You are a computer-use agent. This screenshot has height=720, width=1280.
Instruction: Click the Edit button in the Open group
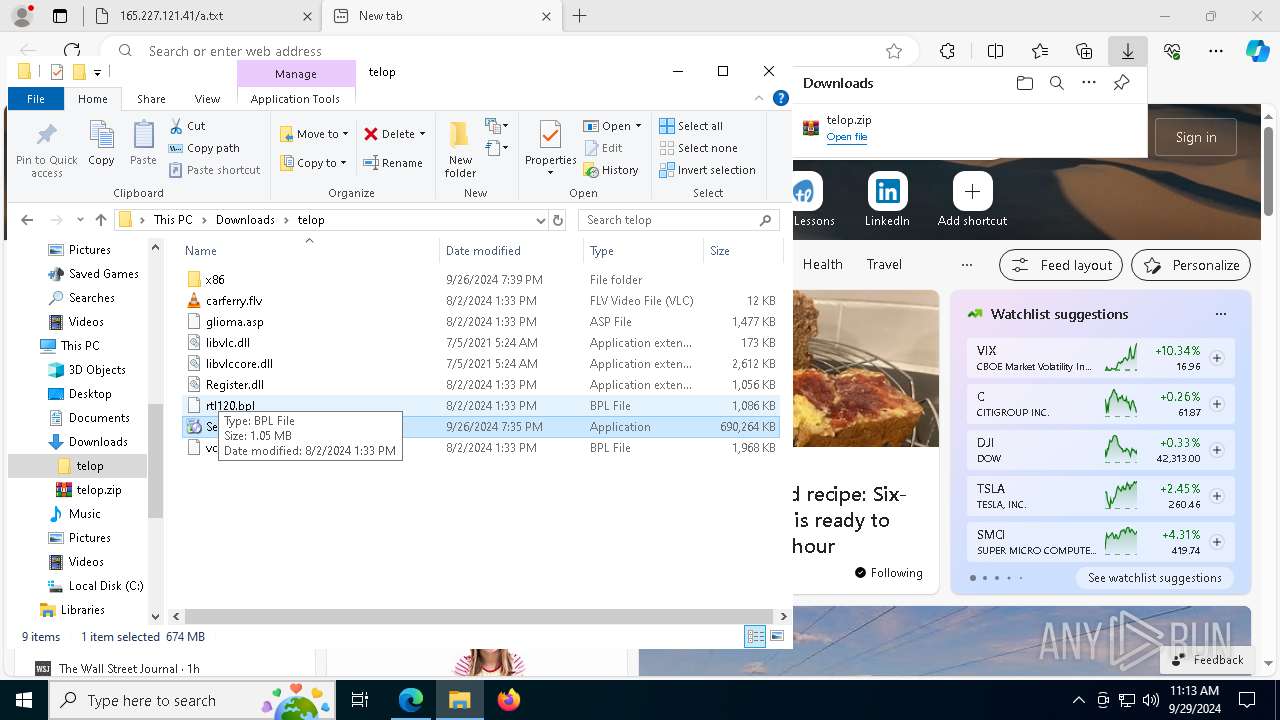tap(603, 148)
